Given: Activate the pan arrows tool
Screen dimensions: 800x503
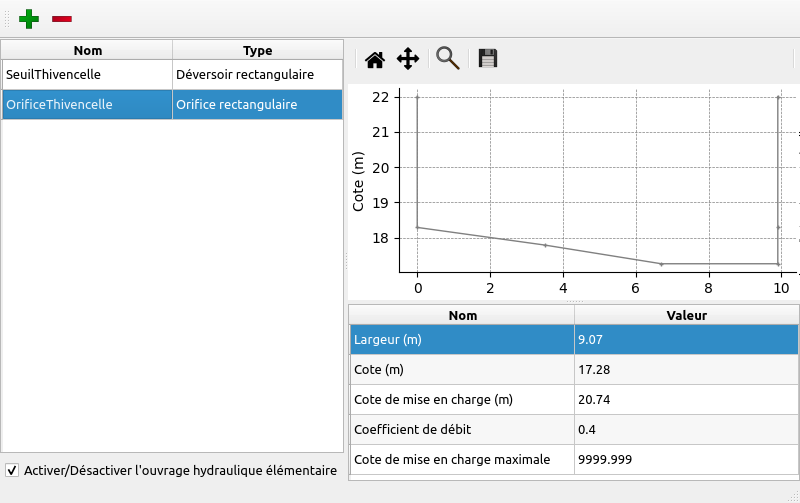Looking at the screenshot, I should pos(408,60).
